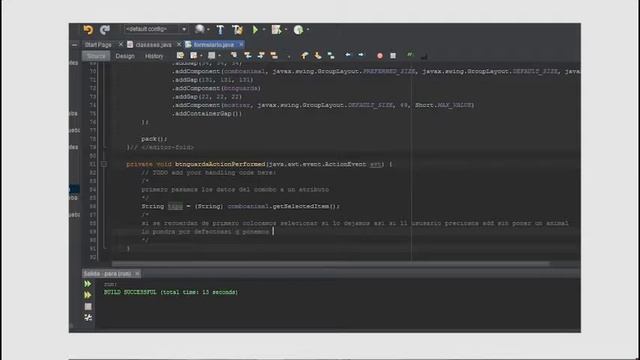640x360 pixels.
Task: Click the pack(); code line
Action: pyautogui.click(x=154, y=139)
